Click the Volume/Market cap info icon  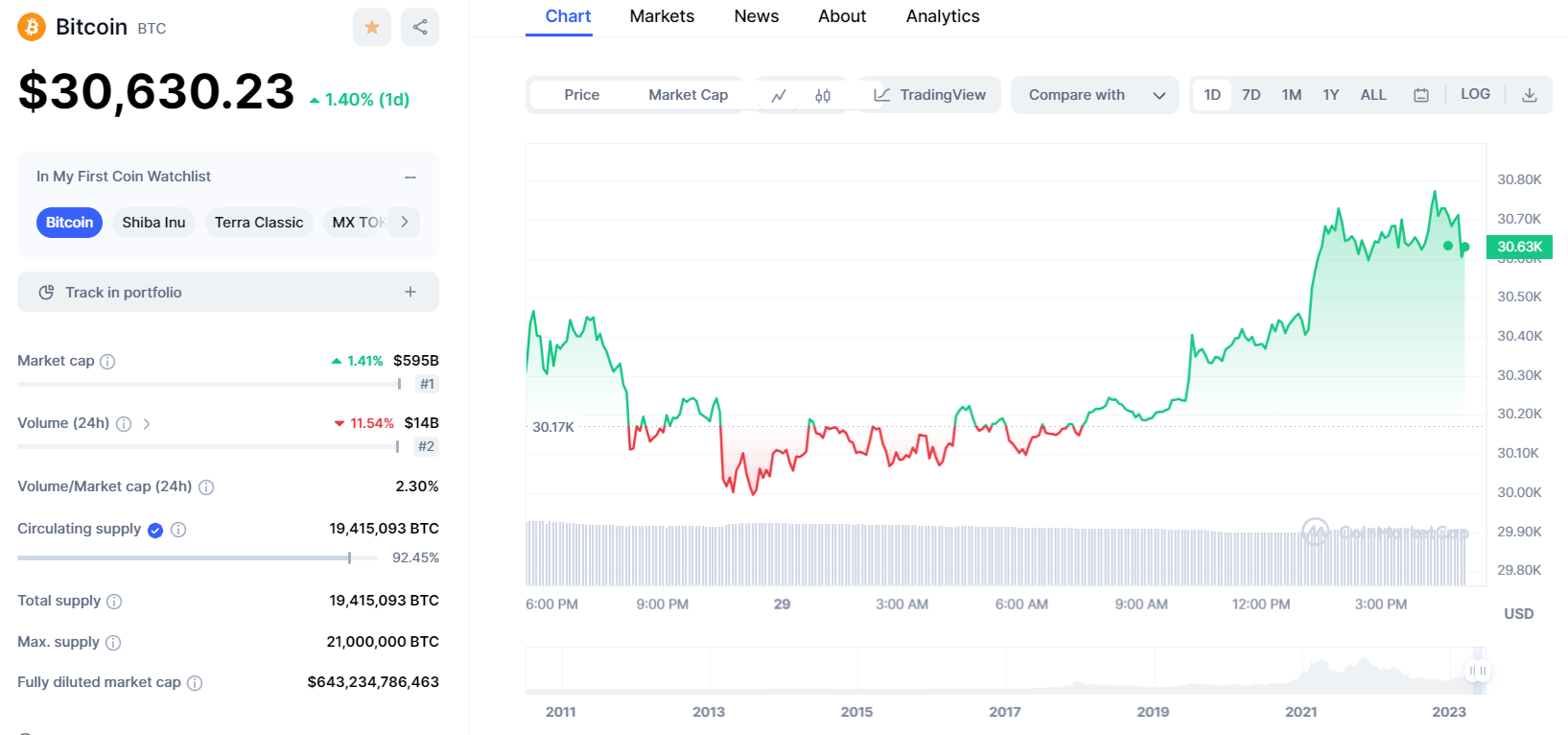coord(206,487)
